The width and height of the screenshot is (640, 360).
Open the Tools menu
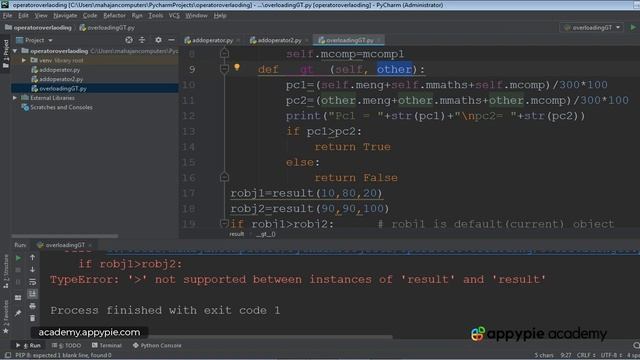[x=156, y=16]
